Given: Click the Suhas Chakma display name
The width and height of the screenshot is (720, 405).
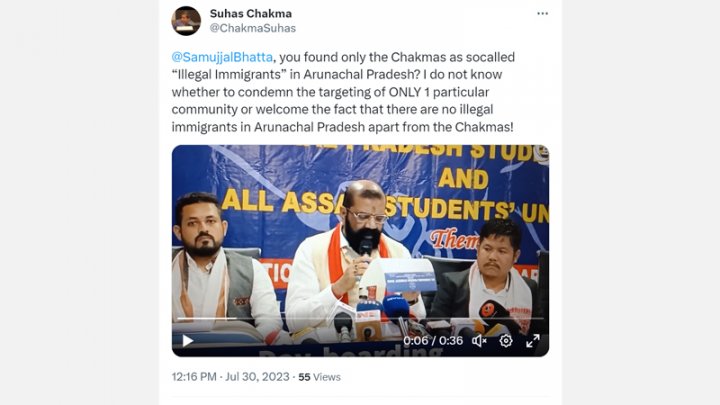Looking at the screenshot, I should 251,13.
